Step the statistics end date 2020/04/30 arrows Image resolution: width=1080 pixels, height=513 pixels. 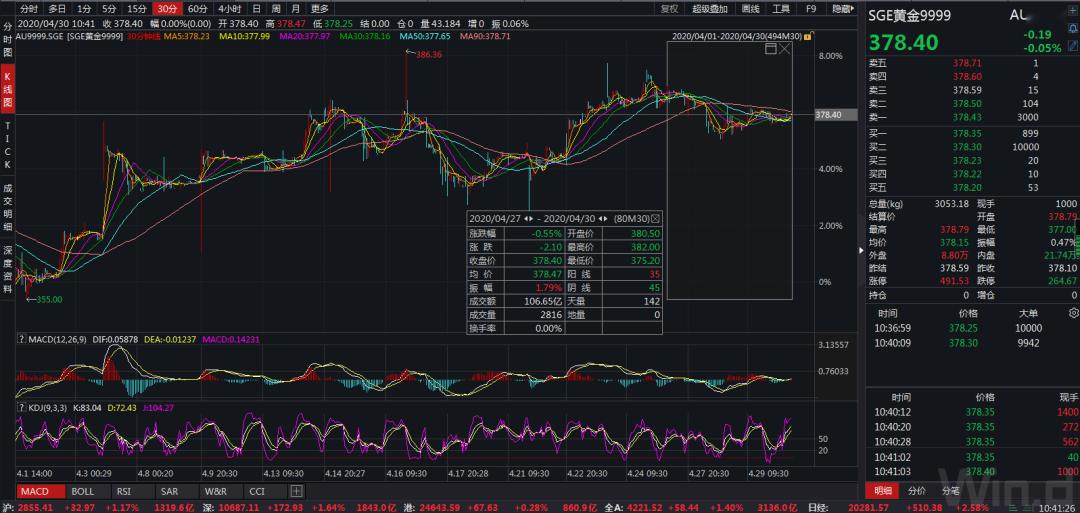(604, 218)
